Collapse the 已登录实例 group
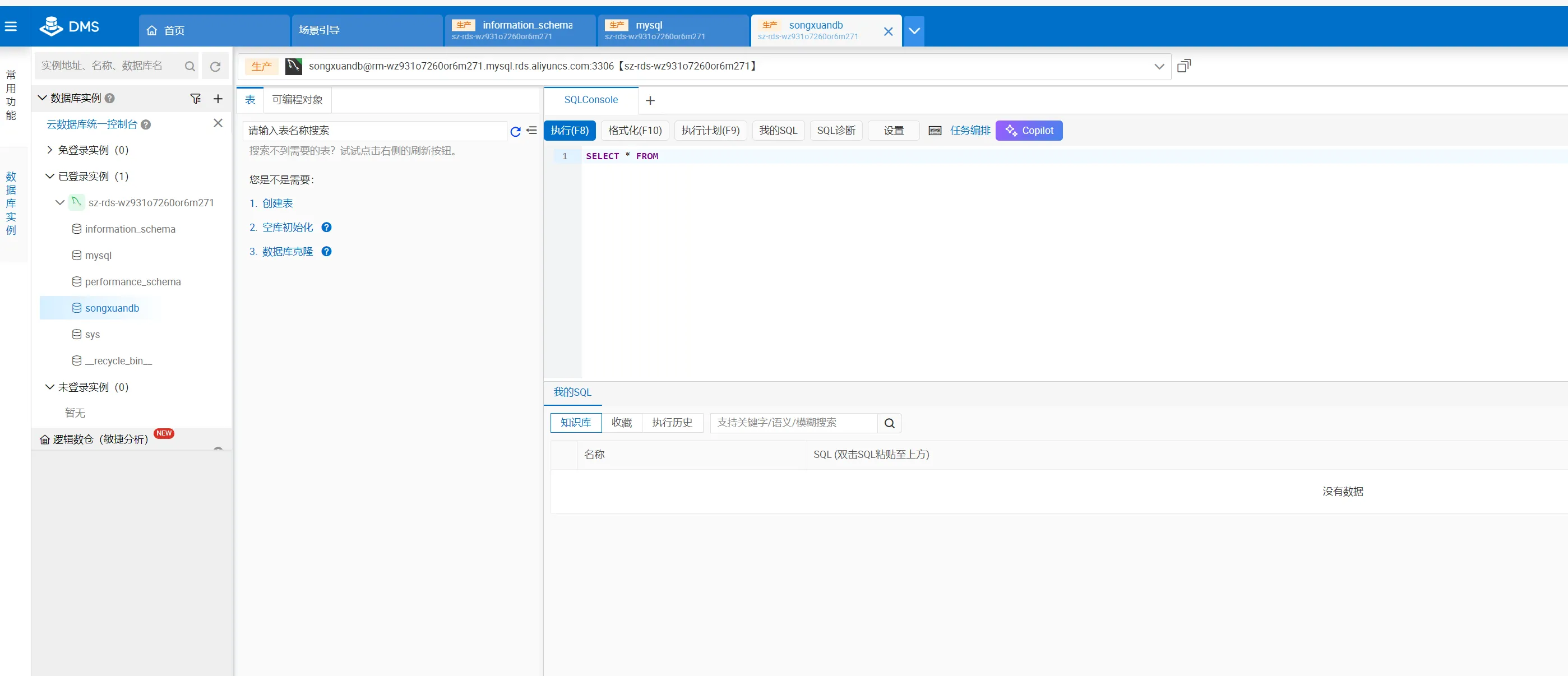Image resolution: width=1568 pixels, height=676 pixels. coord(50,177)
